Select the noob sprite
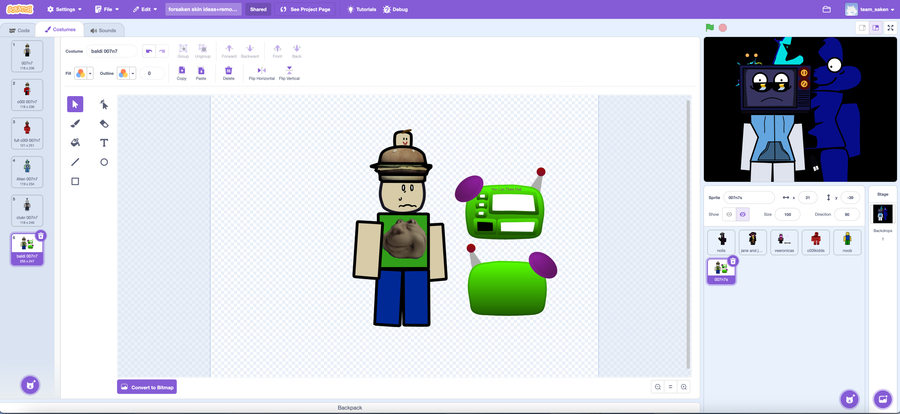The image size is (900, 414). click(x=847, y=242)
